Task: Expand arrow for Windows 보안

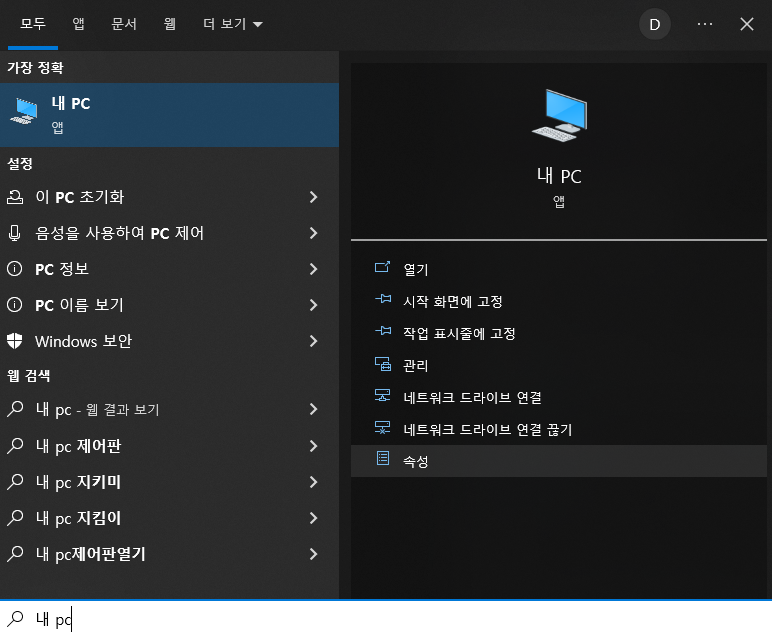Action: tap(313, 341)
